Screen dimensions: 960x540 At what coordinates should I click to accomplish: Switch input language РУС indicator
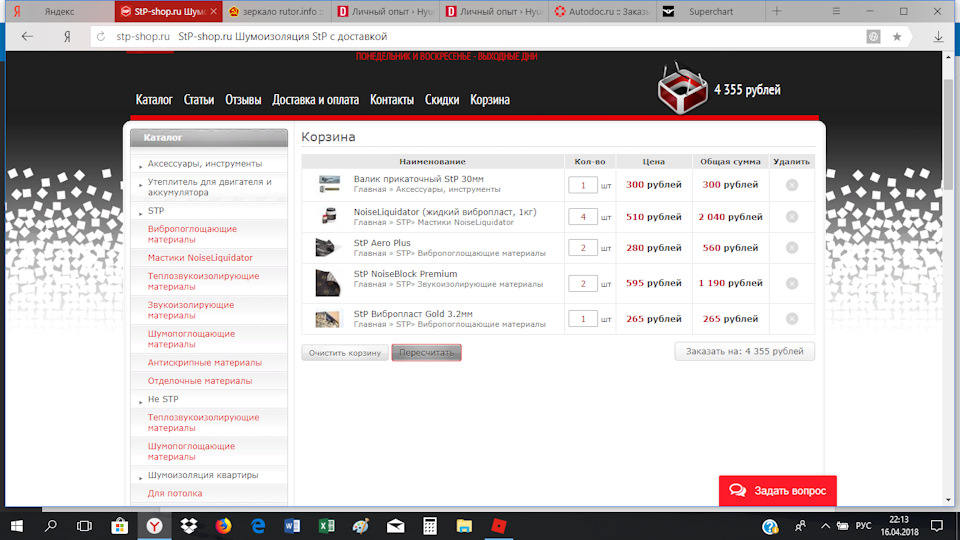pyautogui.click(x=863, y=526)
